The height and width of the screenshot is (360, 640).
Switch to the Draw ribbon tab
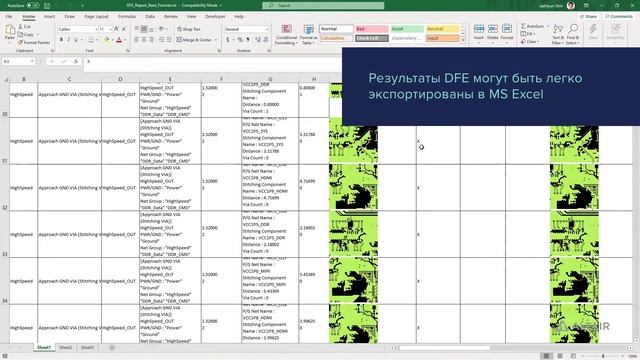click(x=69, y=17)
